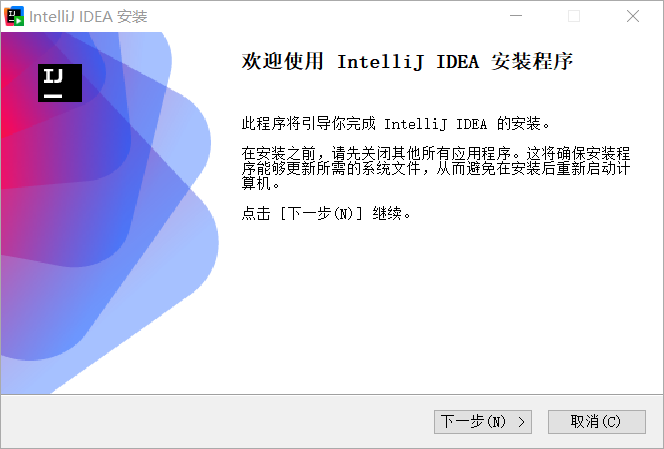Click the greyed-out maximize window button
This screenshot has width=664, height=449.
(x=574, y=16)
